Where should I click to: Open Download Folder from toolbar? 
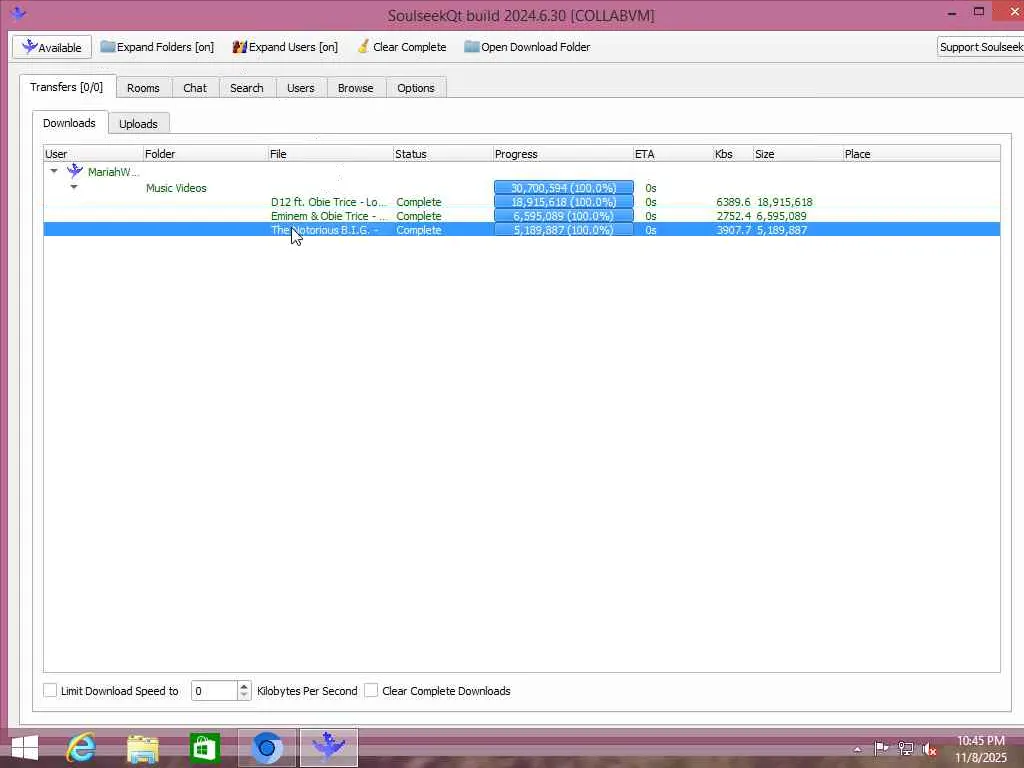[527, 47]
